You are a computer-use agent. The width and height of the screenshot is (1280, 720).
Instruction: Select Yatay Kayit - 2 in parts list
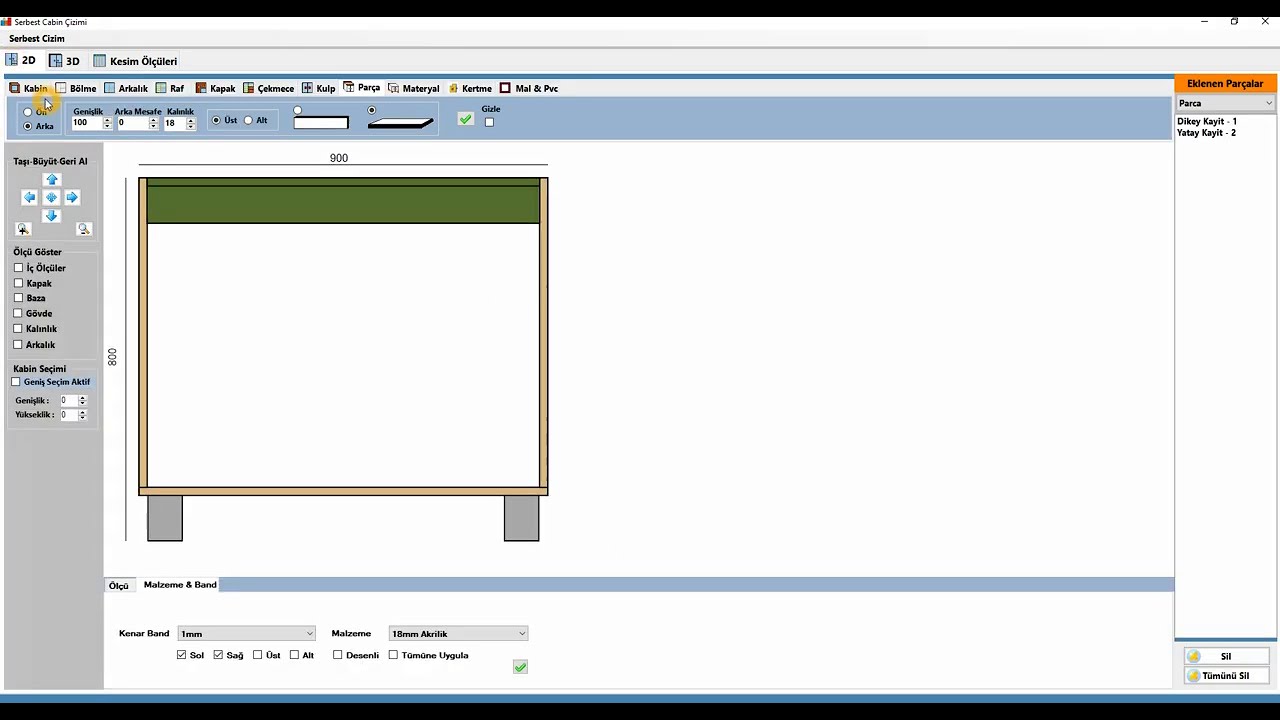point(1207,132)
